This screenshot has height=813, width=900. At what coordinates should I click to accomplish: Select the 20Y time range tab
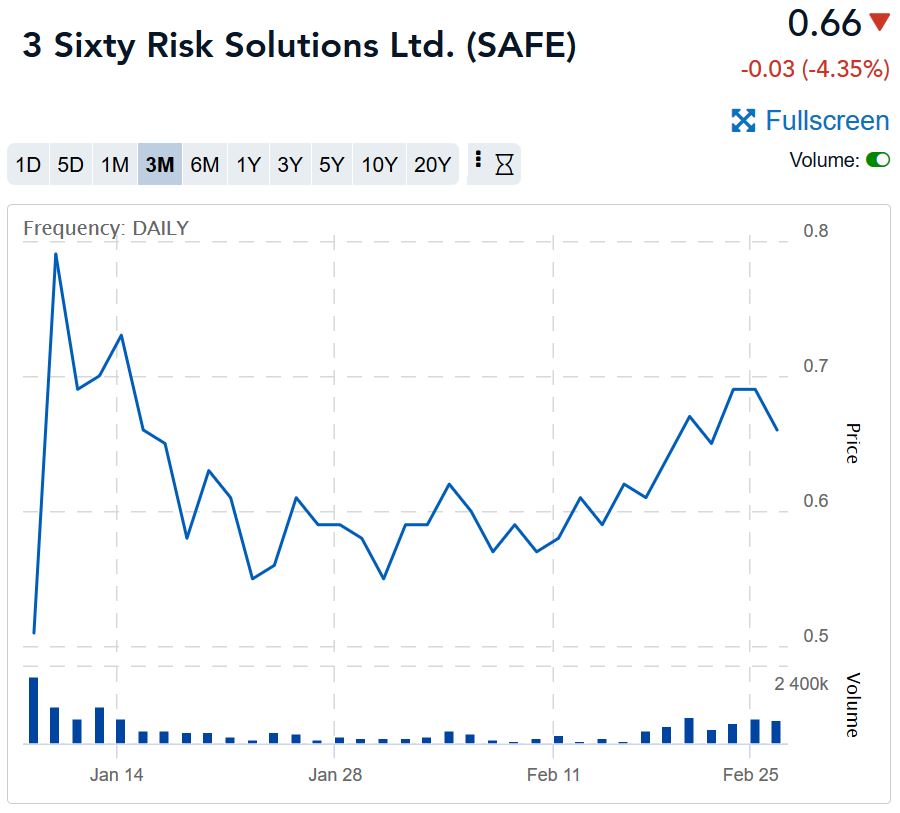tap(432, 165)
